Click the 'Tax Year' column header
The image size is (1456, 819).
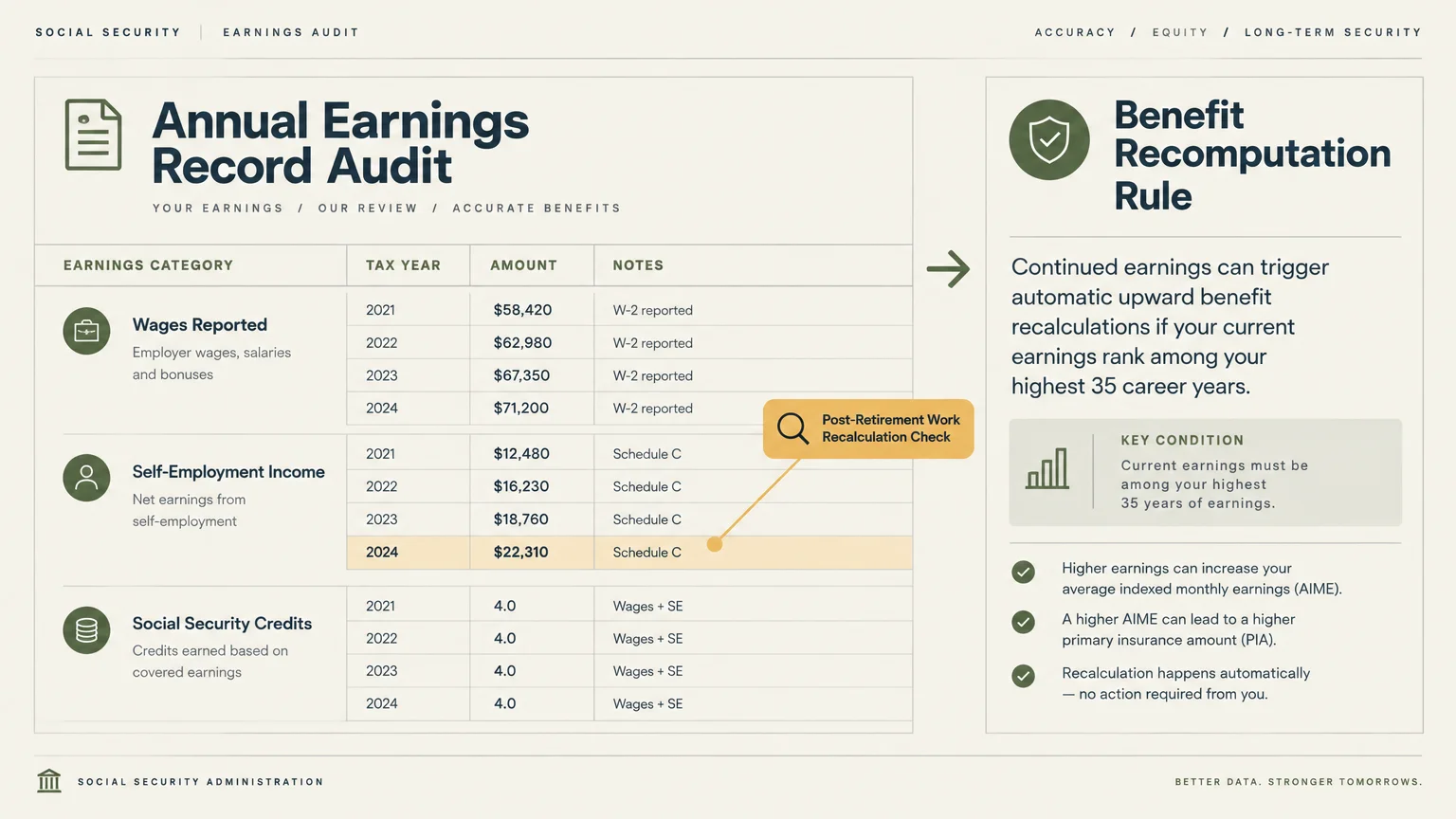click(403, 265)
